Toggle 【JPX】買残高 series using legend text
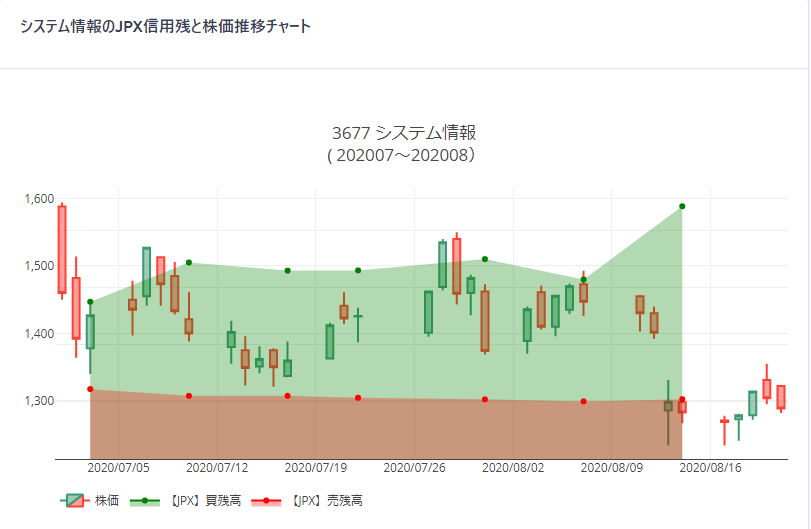The width and height of the screenshot is (811, 529). pos(203,500)
